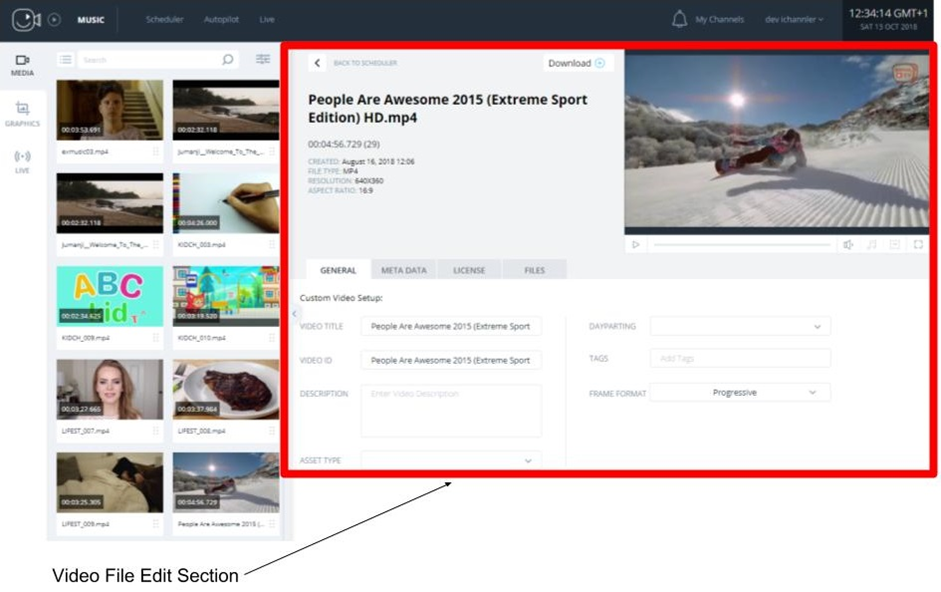
Task: Click the video player progress bar
Action: coord(741,244)
